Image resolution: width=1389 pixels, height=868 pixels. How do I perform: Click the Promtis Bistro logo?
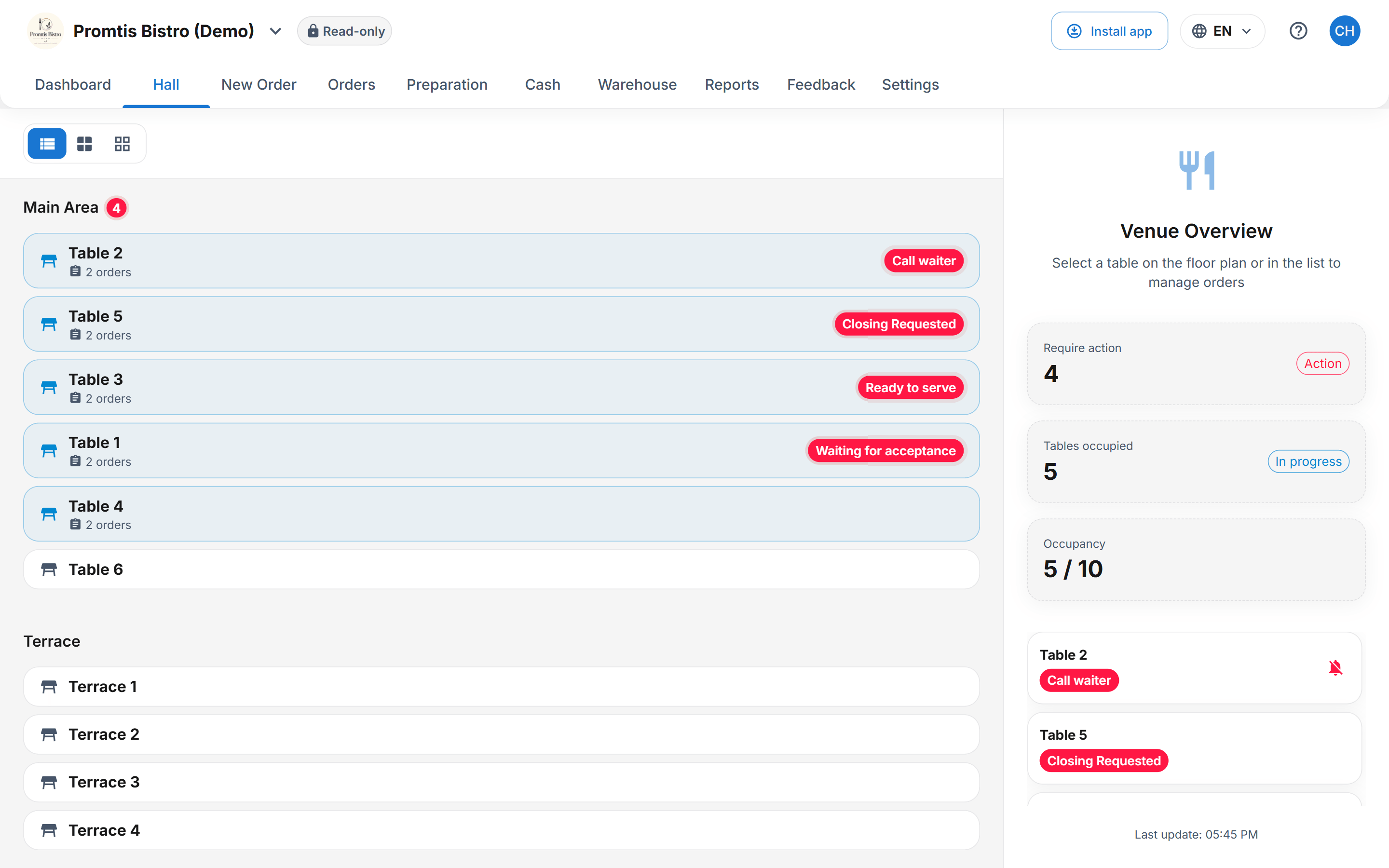click(45, 30)
